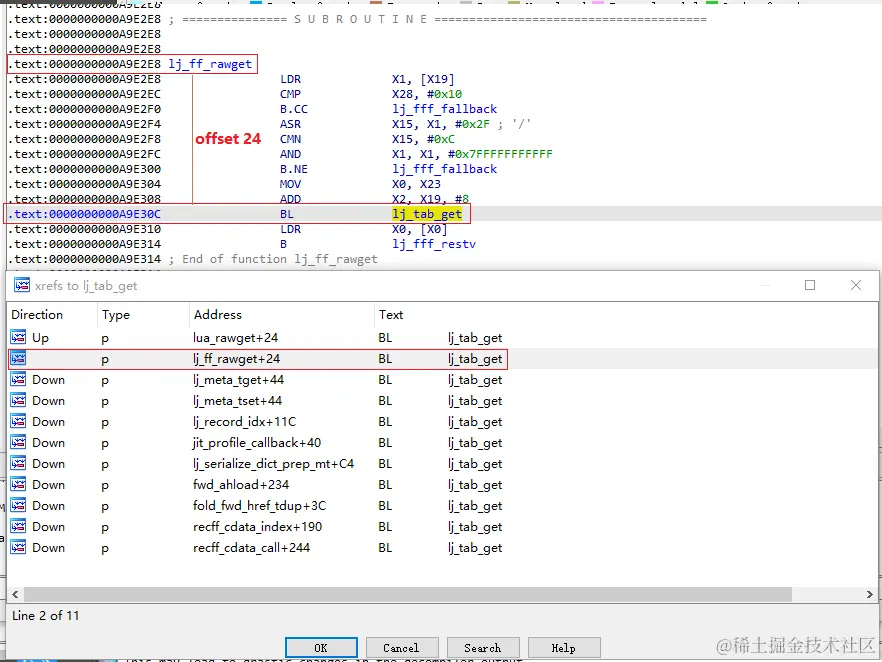Click the horizontal scrollbar thumb in xrefs list
The width and height of the screenshot is (882, 662).
click(x=408, y=594)
